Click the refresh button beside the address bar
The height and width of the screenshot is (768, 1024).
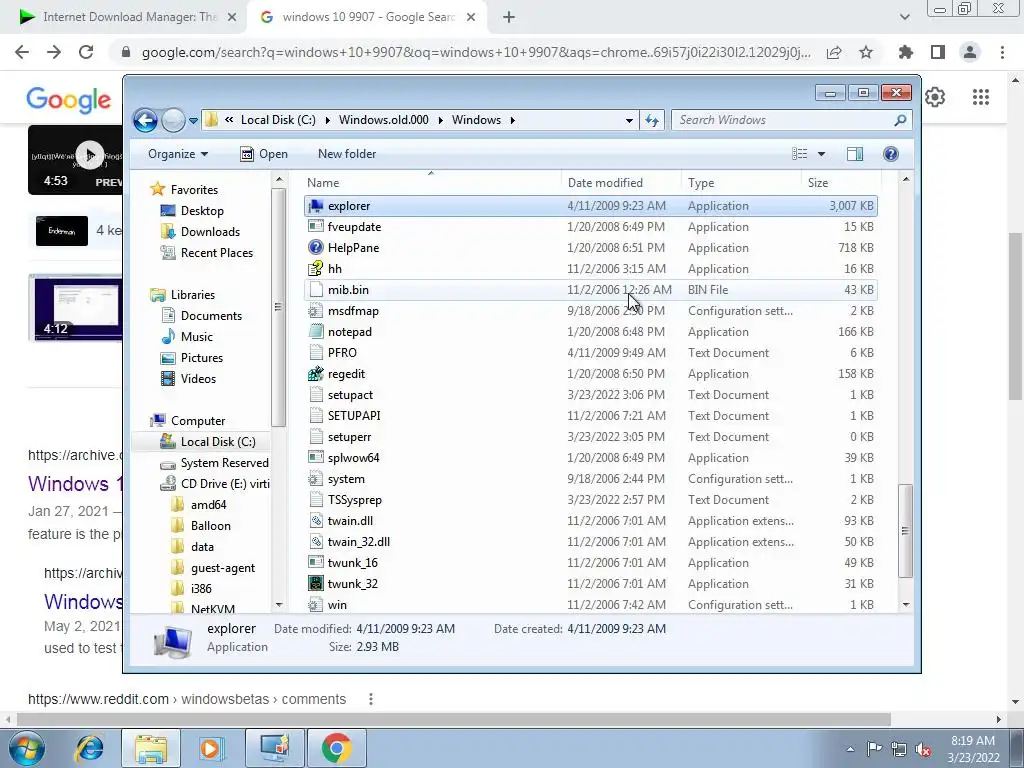pyautogui.click(x=652, y=120)
